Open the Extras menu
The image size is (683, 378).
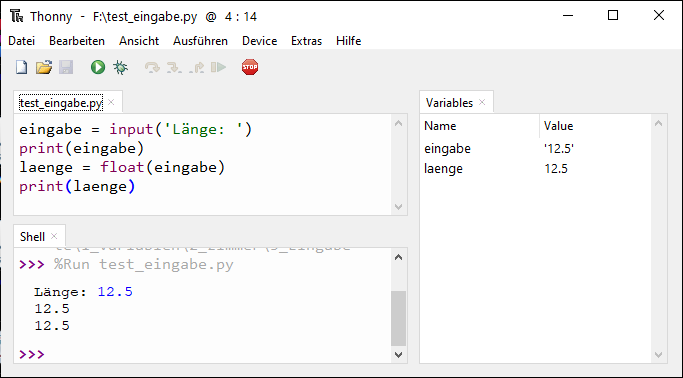click(x=307, y=41)
